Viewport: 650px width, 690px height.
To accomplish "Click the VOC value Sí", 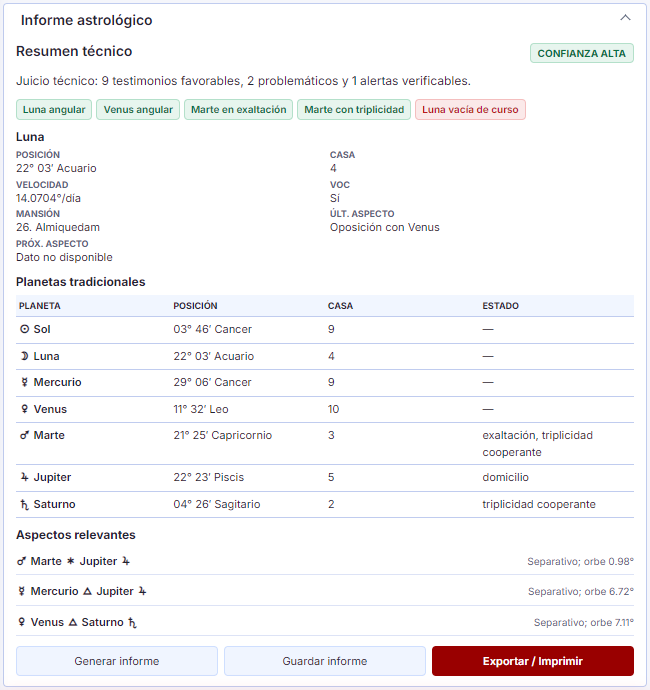I will click(x=335, y=198).
